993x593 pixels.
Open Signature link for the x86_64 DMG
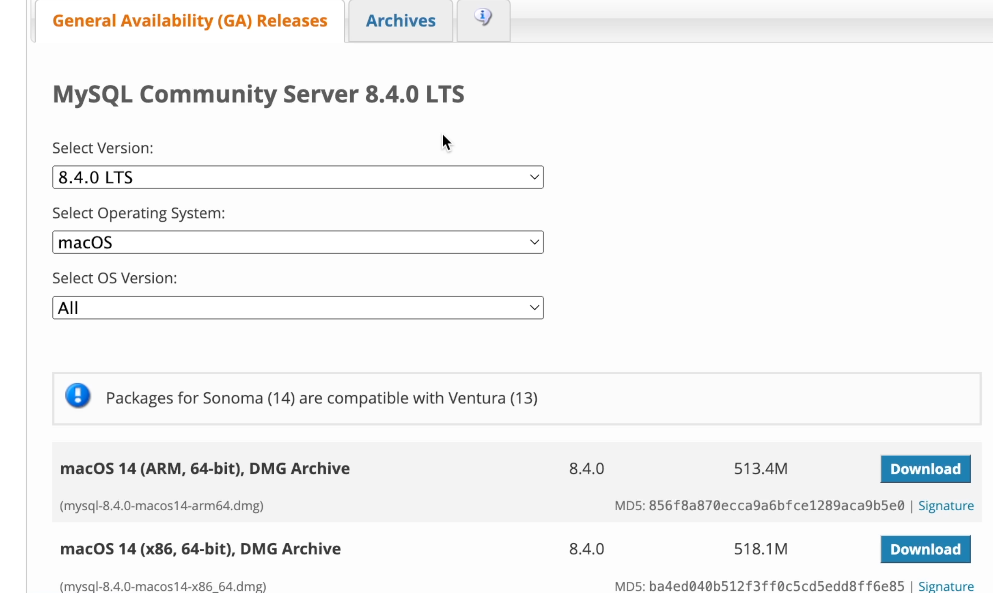[x=946, y=586]
